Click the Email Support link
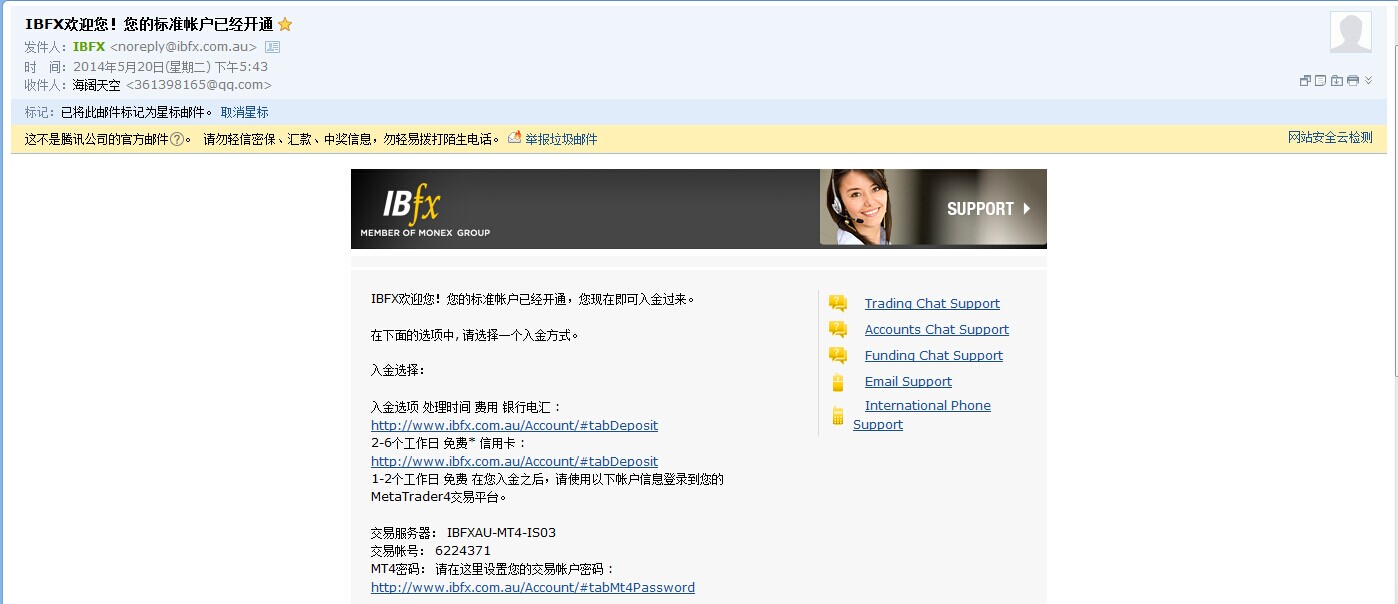 tap(908, 382)
